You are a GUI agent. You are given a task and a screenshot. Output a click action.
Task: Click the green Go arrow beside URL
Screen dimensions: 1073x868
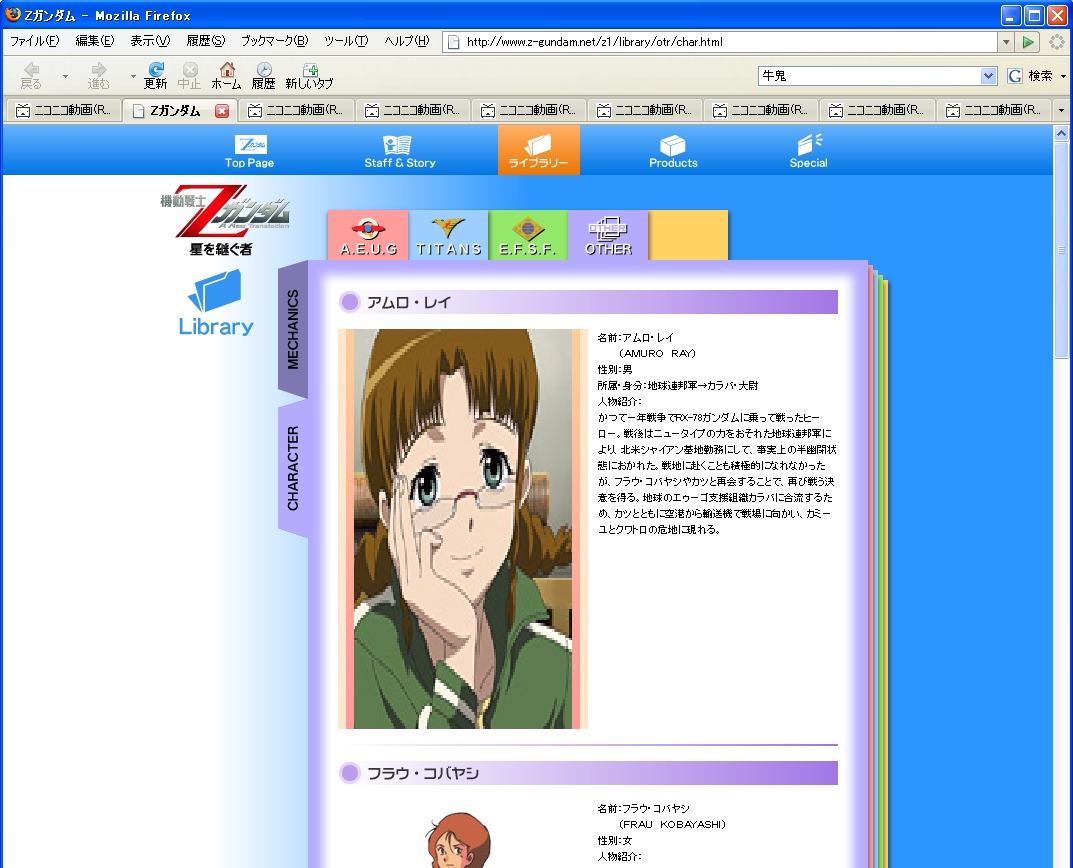tap(1027, 42)
